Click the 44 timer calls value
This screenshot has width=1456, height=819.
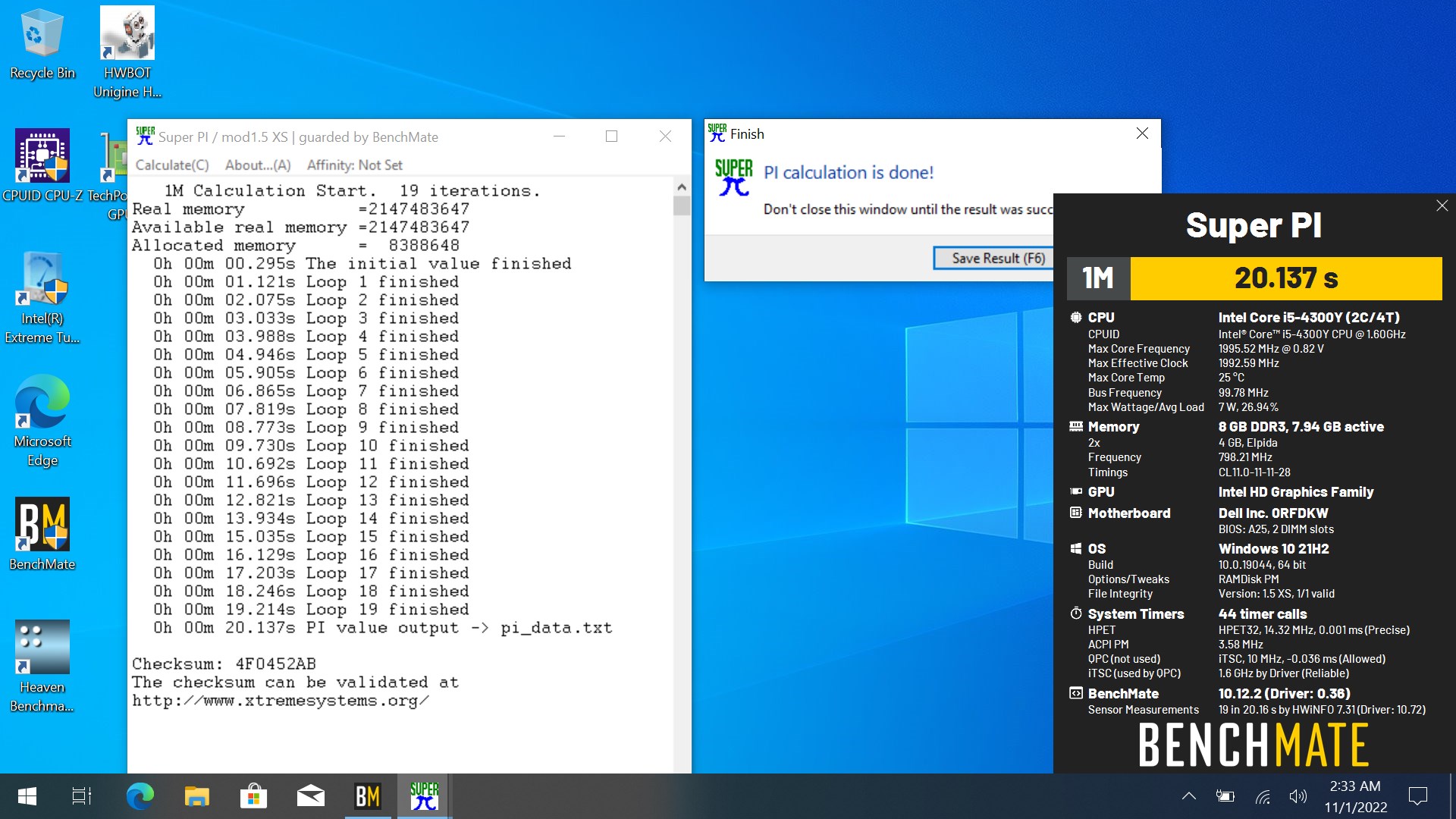coord(1263,614)
